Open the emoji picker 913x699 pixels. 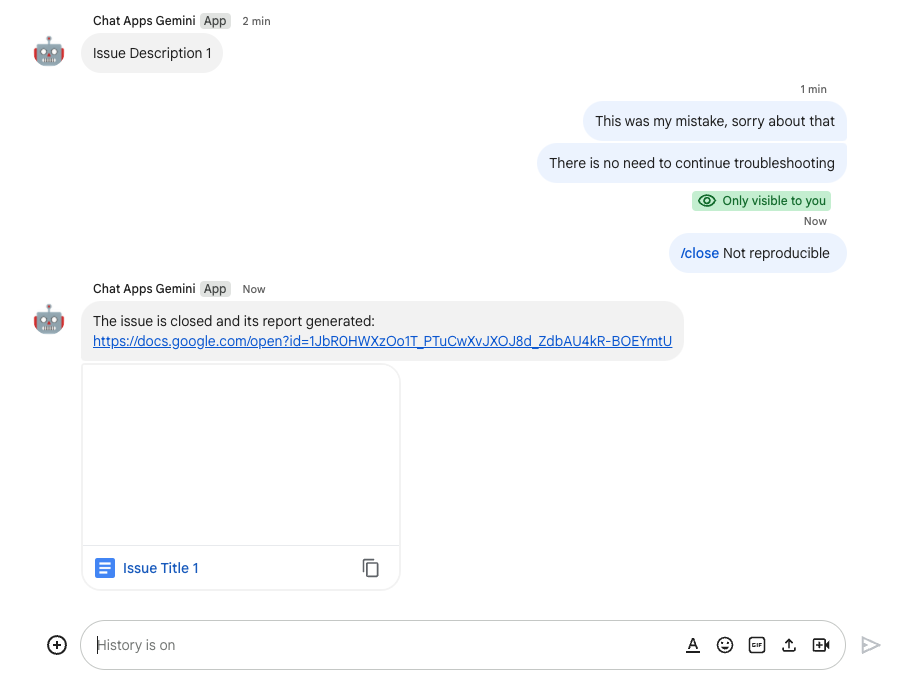pyautogui.click(x=725, y=645)
